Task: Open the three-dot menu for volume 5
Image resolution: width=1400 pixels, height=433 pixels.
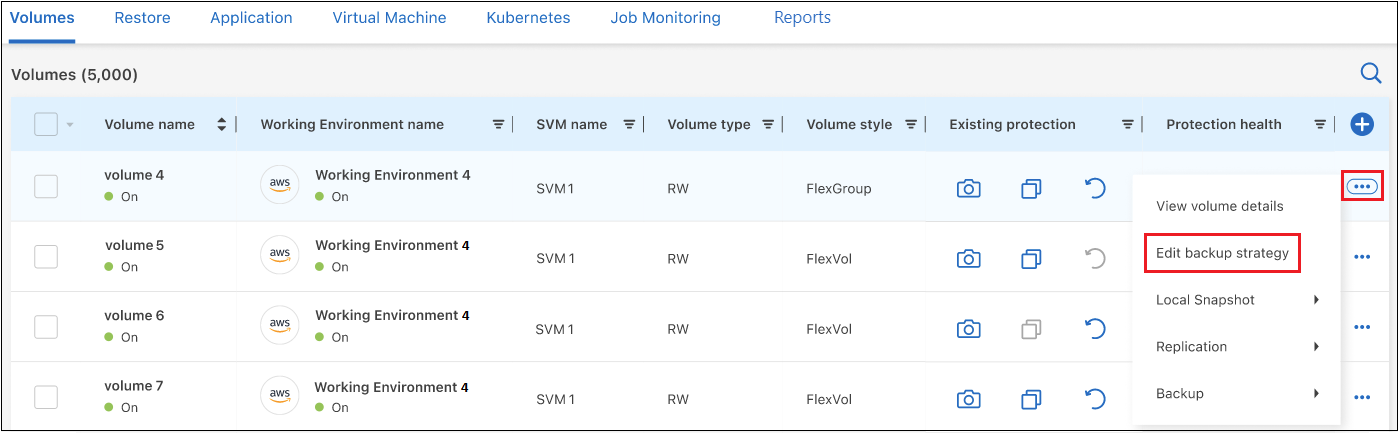Action: click(1361, 257)
